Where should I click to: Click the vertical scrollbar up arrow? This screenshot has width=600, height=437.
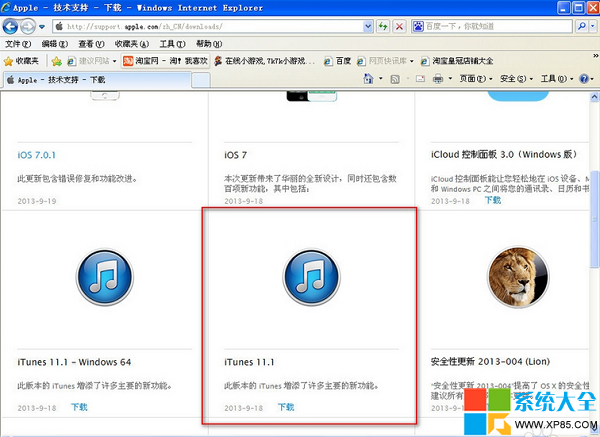coord(595,96)
